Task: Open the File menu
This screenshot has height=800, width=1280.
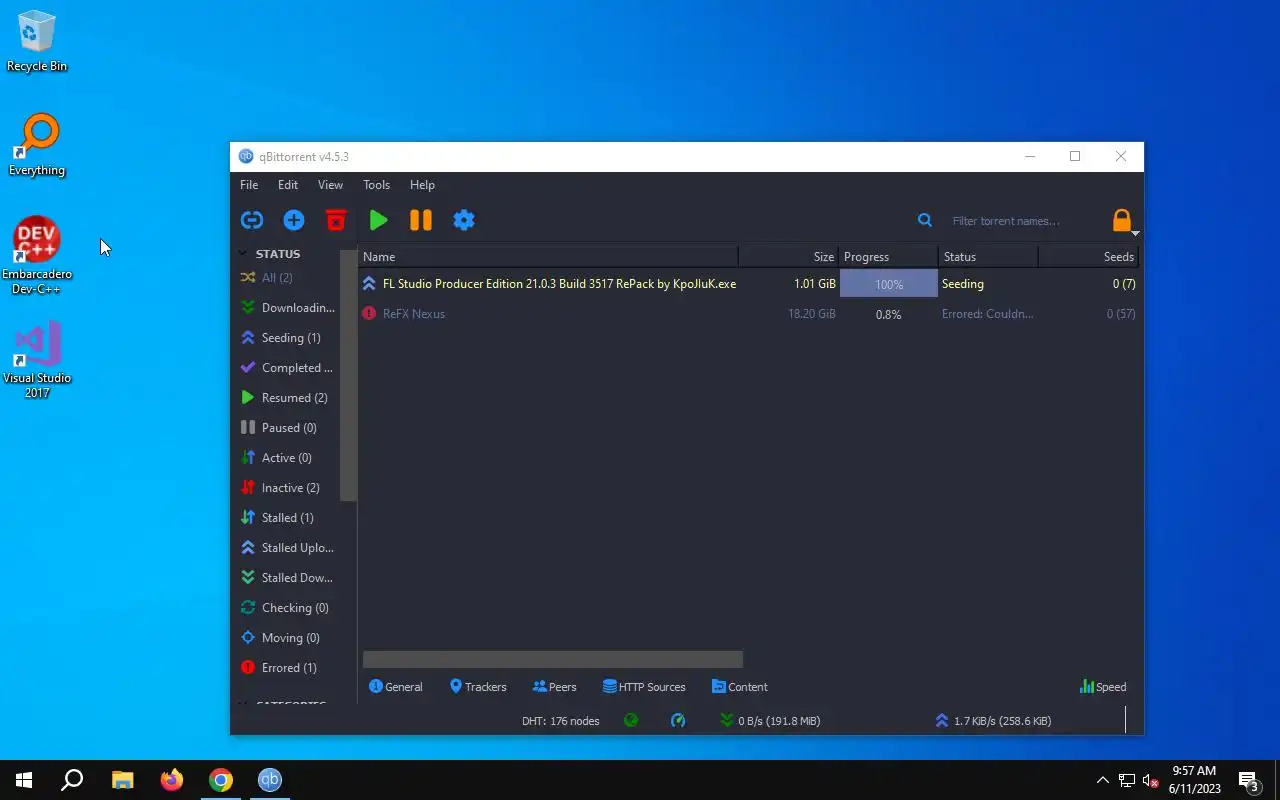Action: (x=249, y=184)
